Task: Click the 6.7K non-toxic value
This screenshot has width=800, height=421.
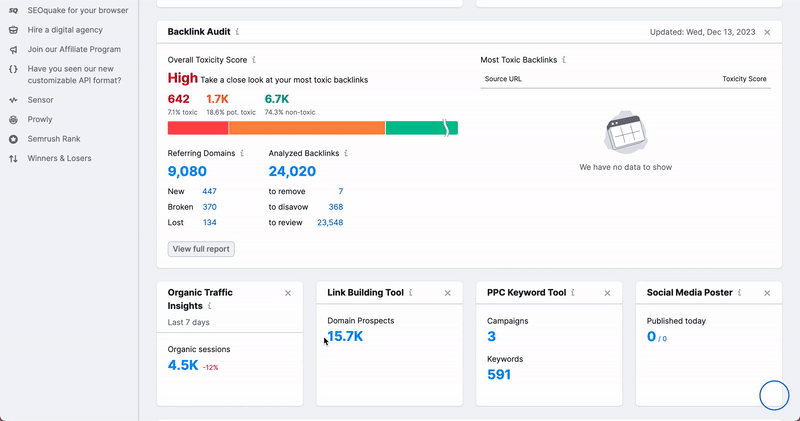Action: click(277, 99)
